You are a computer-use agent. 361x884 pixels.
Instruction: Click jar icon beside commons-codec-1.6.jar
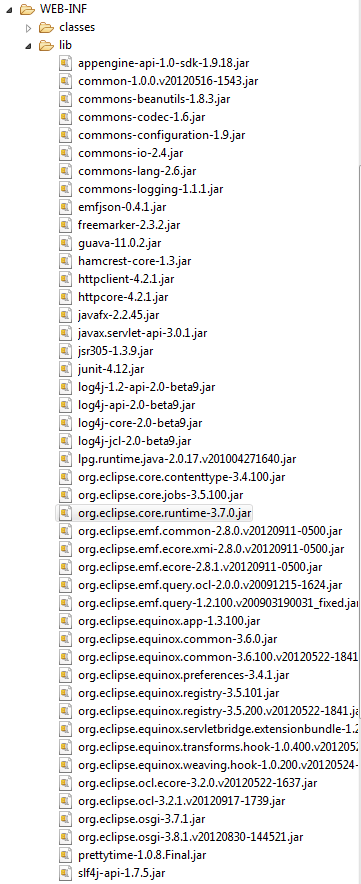65,117
